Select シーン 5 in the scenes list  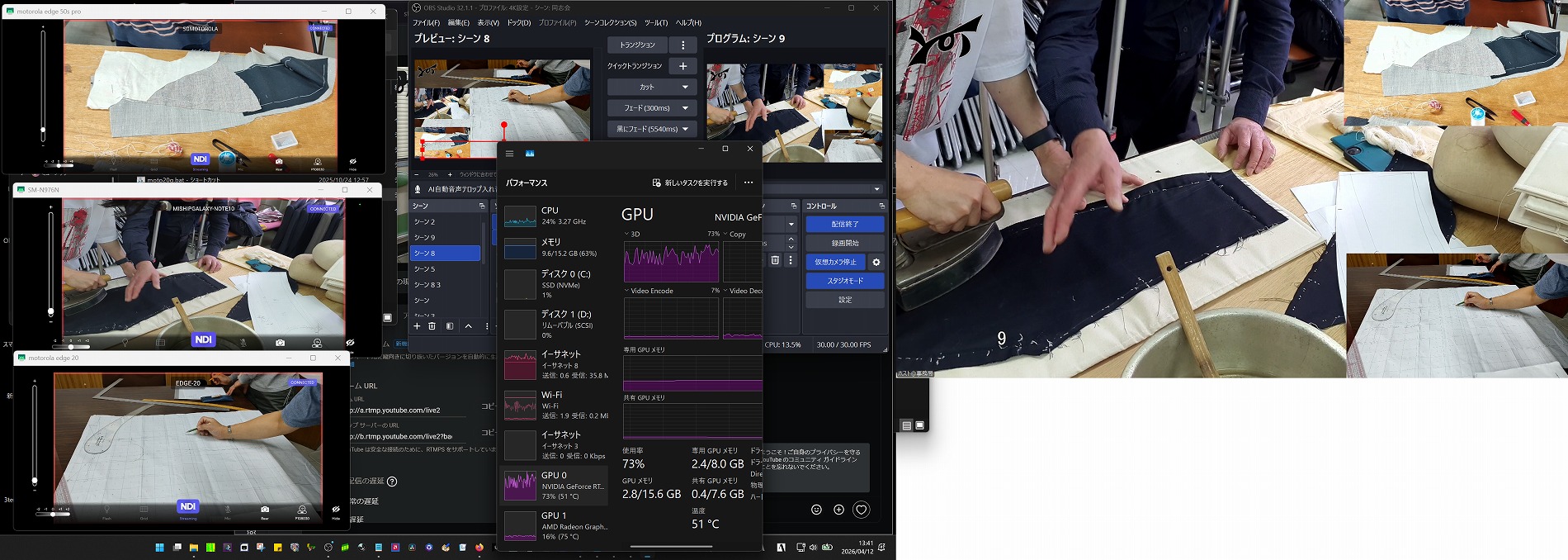click(x=425, y=269)
